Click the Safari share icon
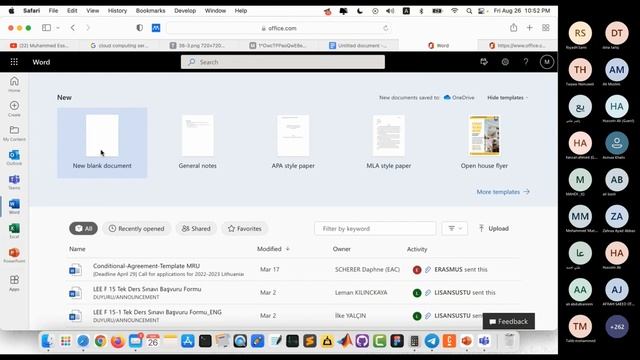The width and height of the screenshot is (640, 360). pyautogui.click(x=513, y=27)
